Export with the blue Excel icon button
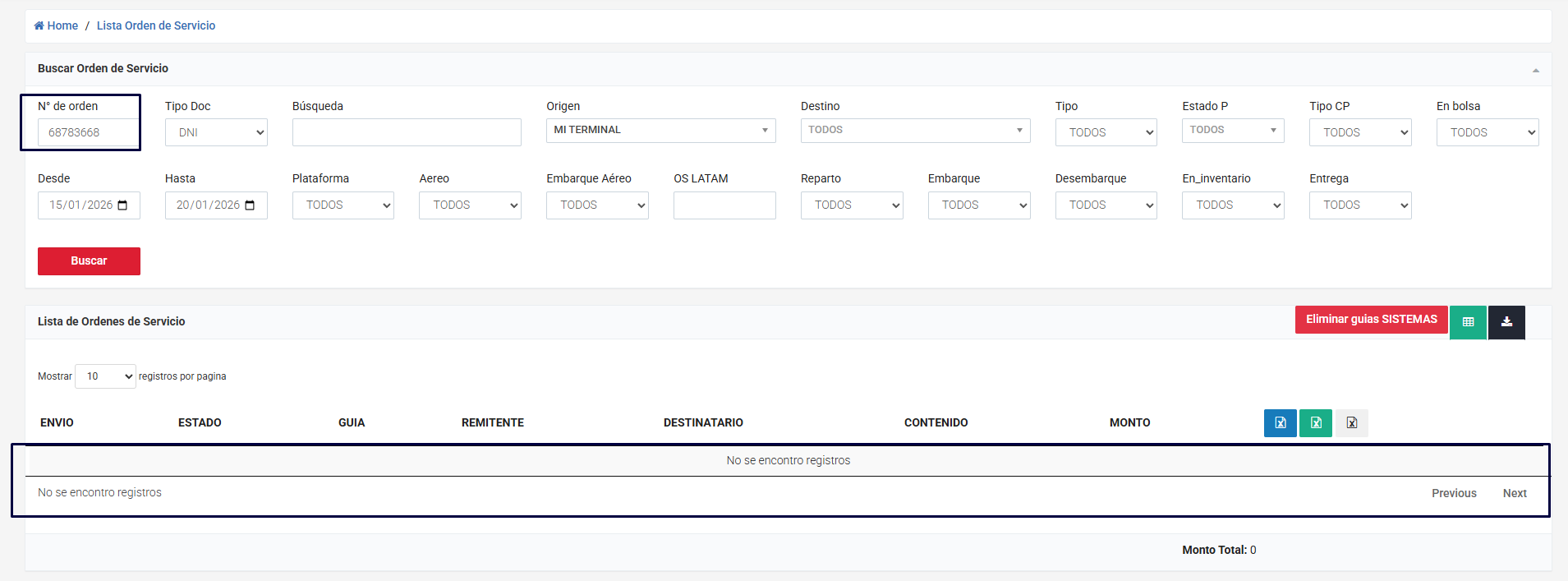1568x581 pixels. 1280,423
